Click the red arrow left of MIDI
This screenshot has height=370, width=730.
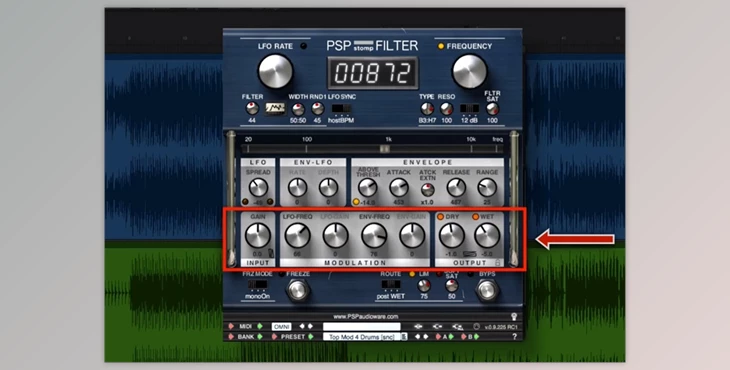click(231, 326)
